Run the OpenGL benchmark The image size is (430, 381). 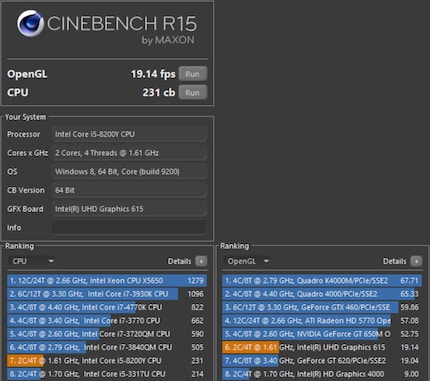193,74
